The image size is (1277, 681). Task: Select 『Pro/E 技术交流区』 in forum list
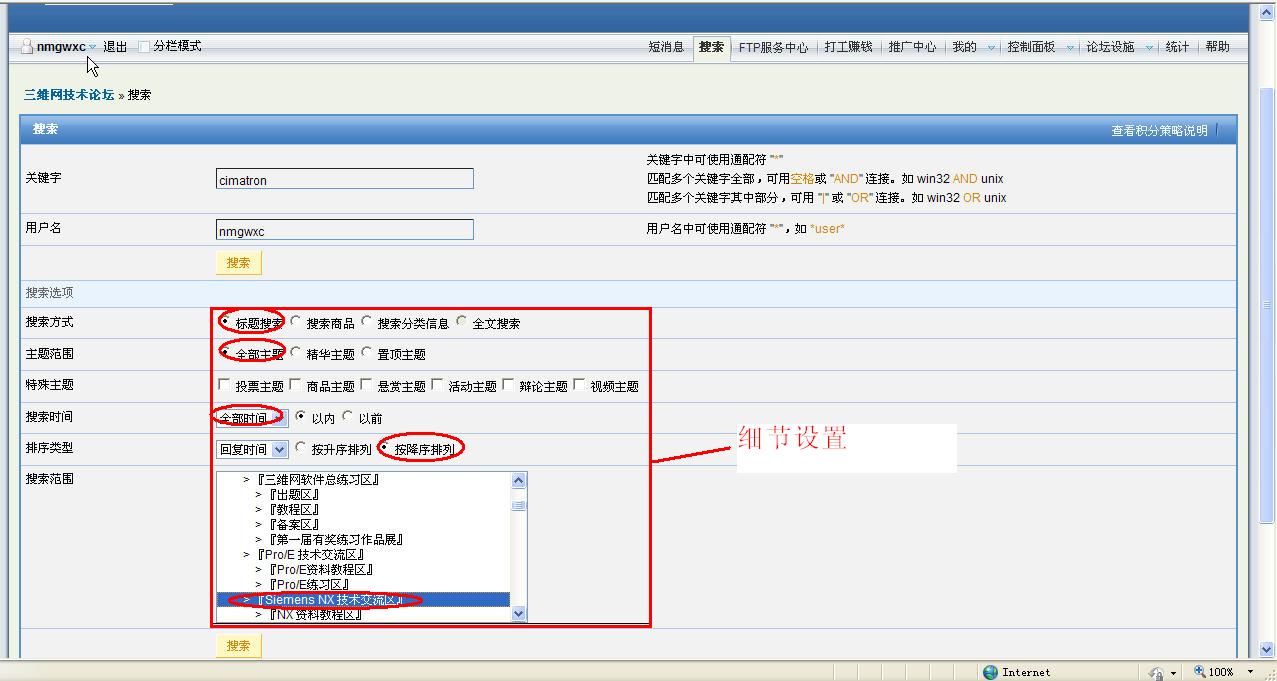coord(310,555)
